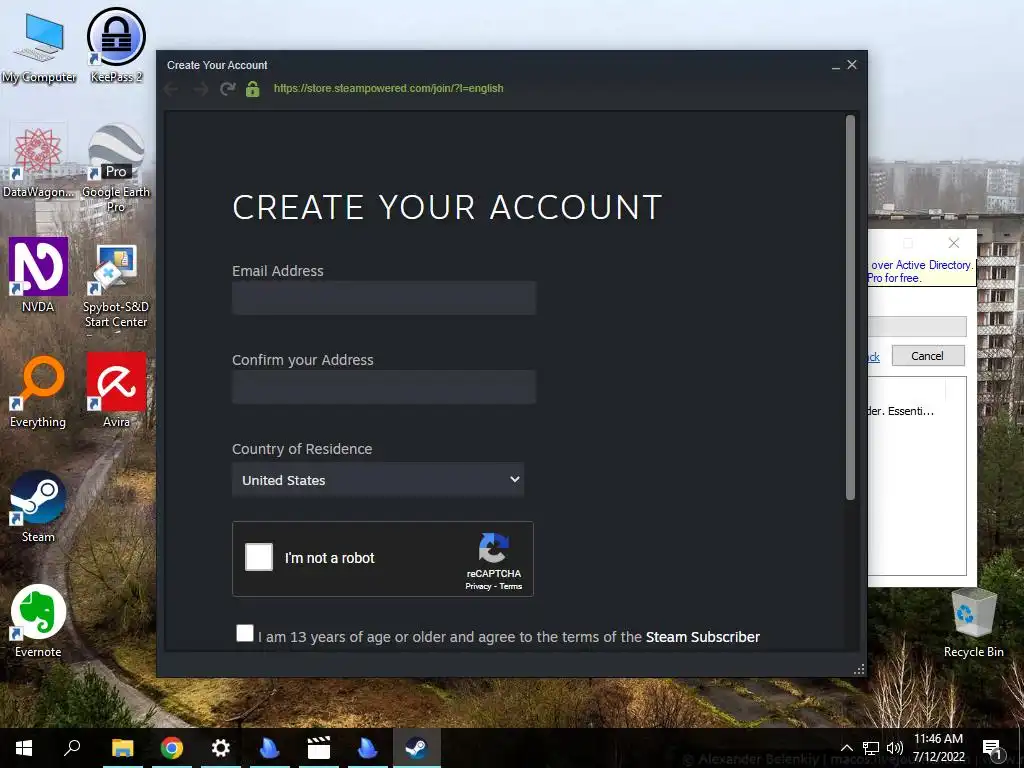The width and height of the screenshot is (1024, 768).
Task: Click Cancel in the background dialog
Action: pos(927,356)
